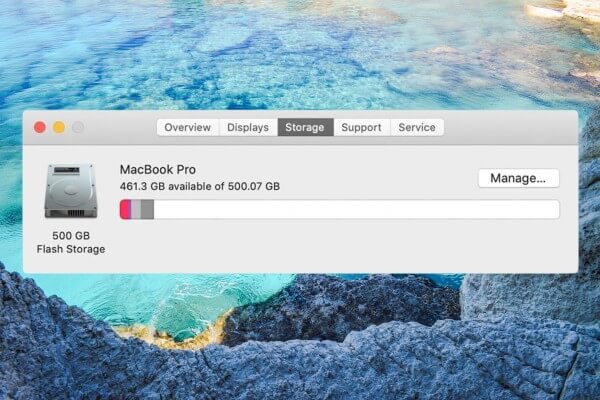Click the "Flash Storage" label
The width and height of the screenshot is (600, 400).
tap(71, 249)
